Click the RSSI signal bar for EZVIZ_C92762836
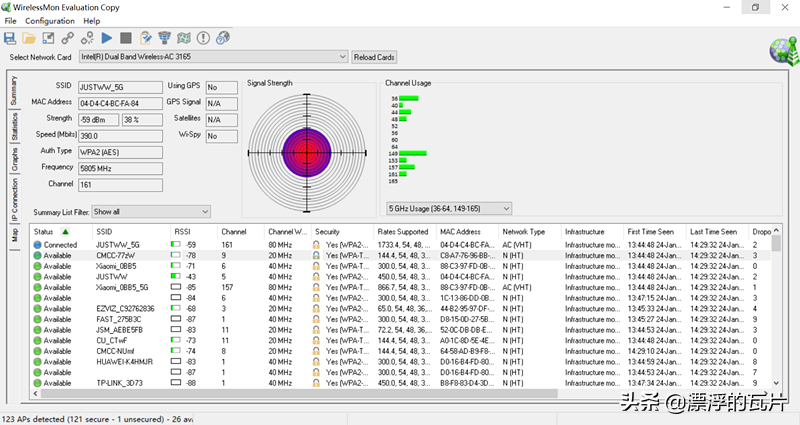 [176, 309]
